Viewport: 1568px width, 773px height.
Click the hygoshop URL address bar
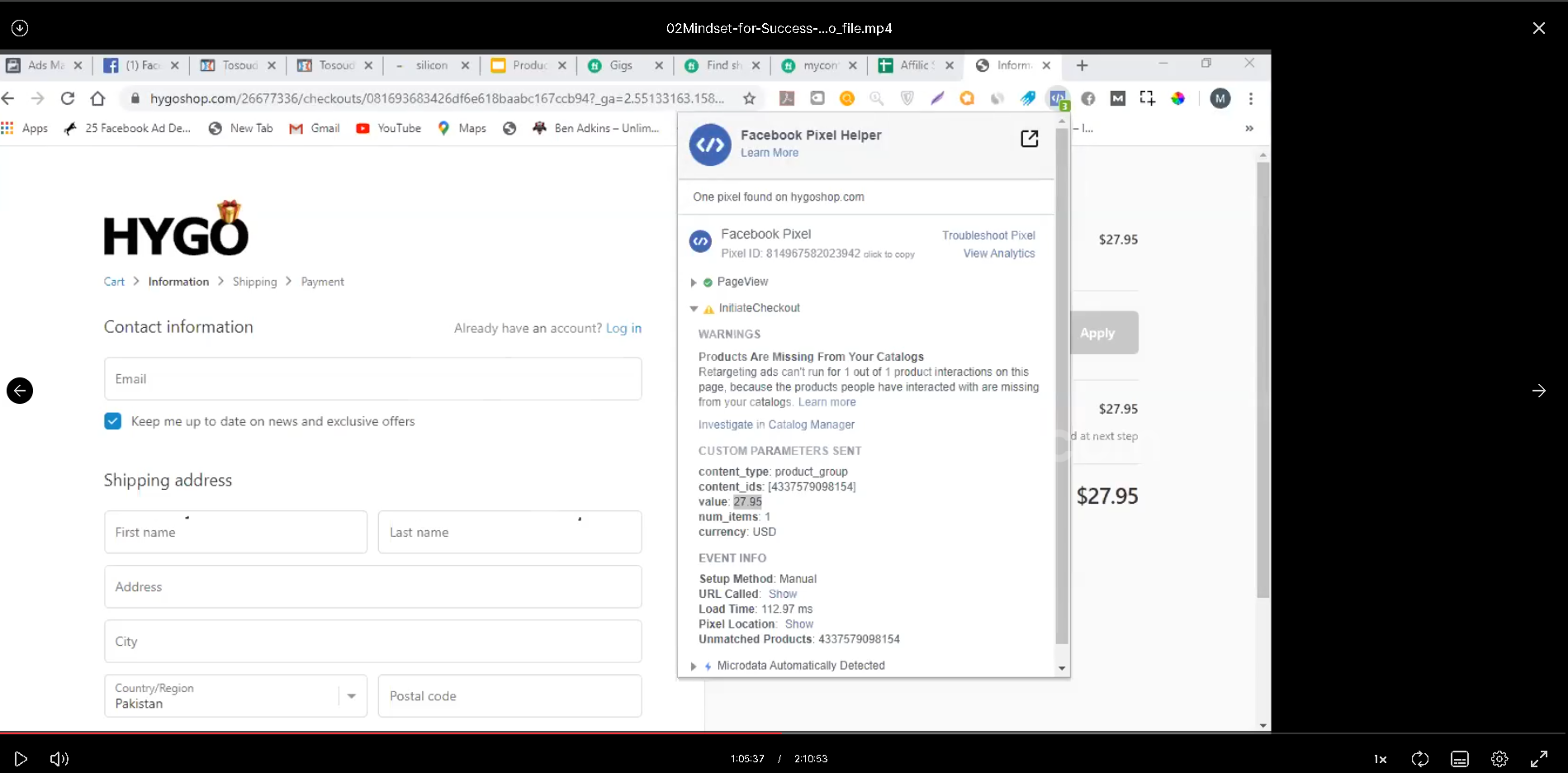coord(437,98)
